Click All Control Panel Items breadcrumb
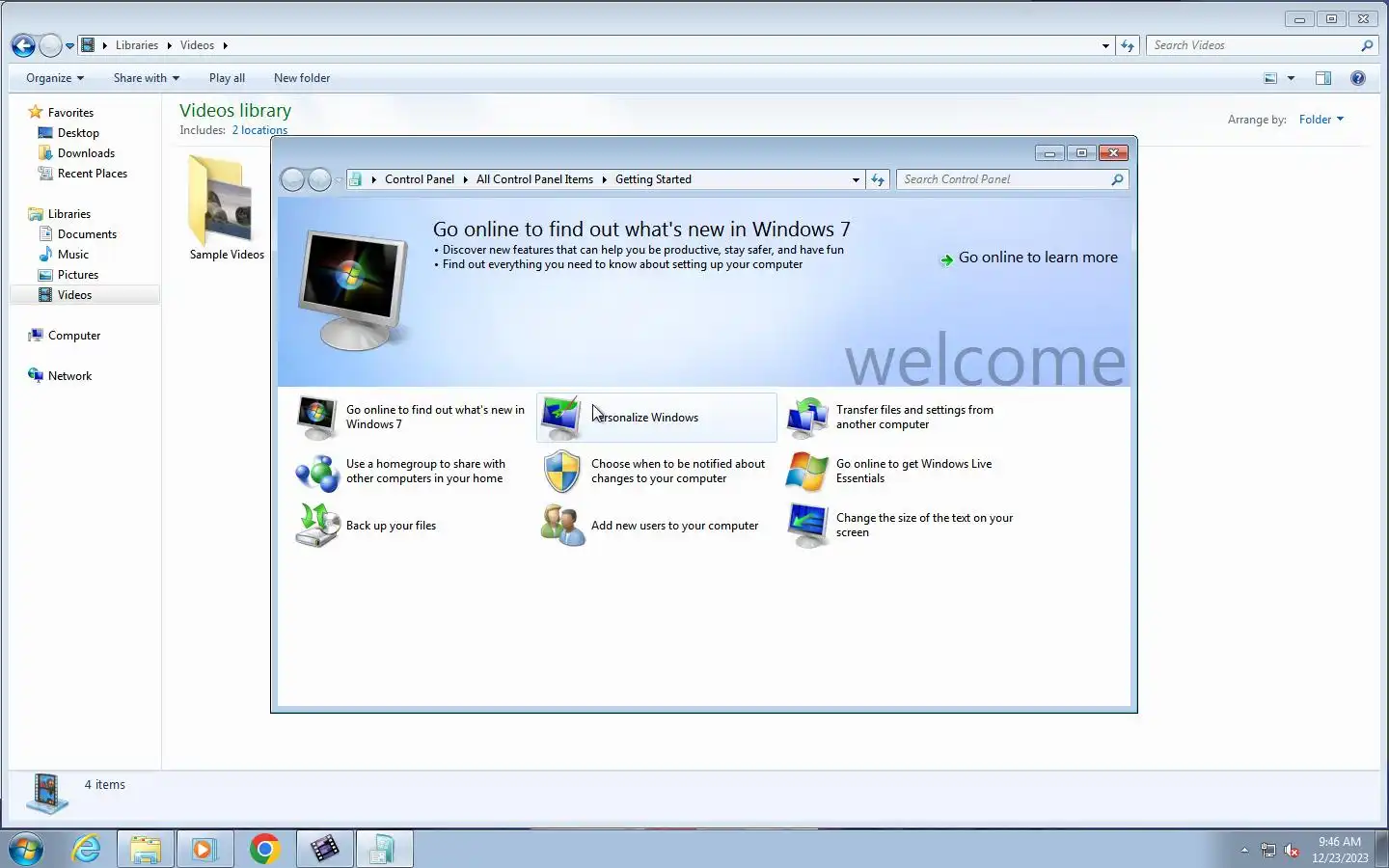Viewport: 1389px width, 868px height. pyautogui.click(x=534, y=179)
